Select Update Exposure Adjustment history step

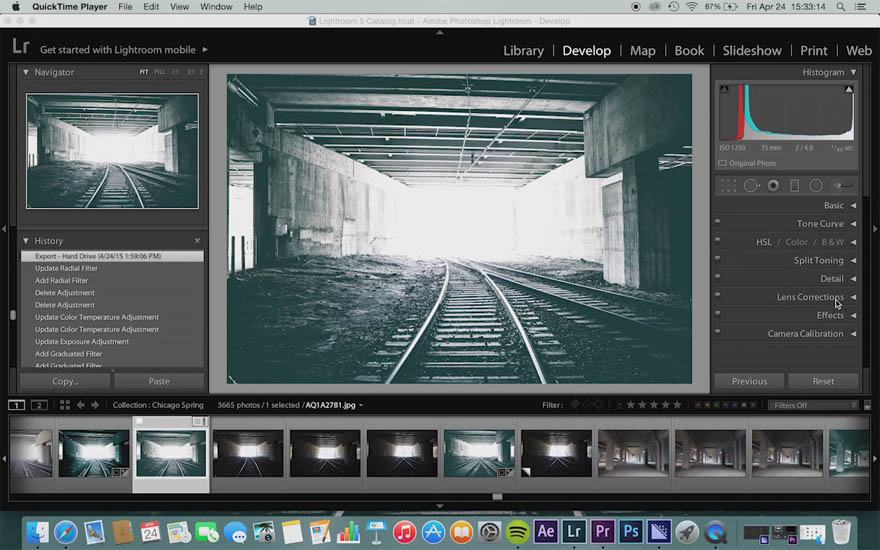(x=82, y=342)
